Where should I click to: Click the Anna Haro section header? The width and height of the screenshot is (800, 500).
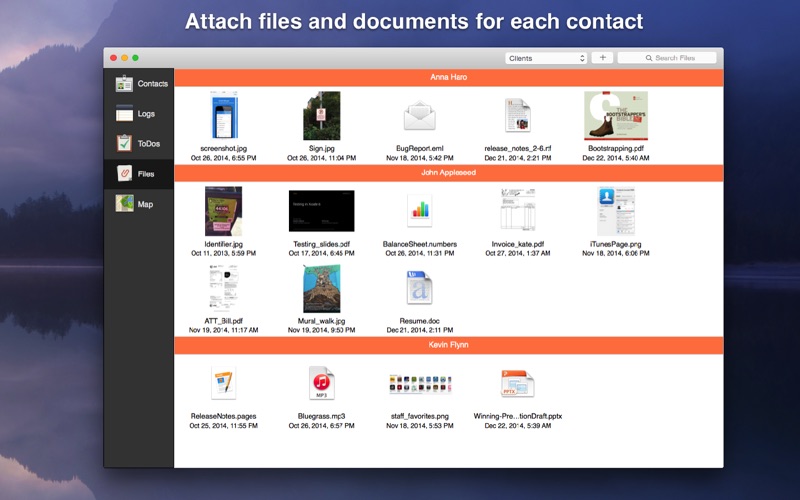[448, 77]
